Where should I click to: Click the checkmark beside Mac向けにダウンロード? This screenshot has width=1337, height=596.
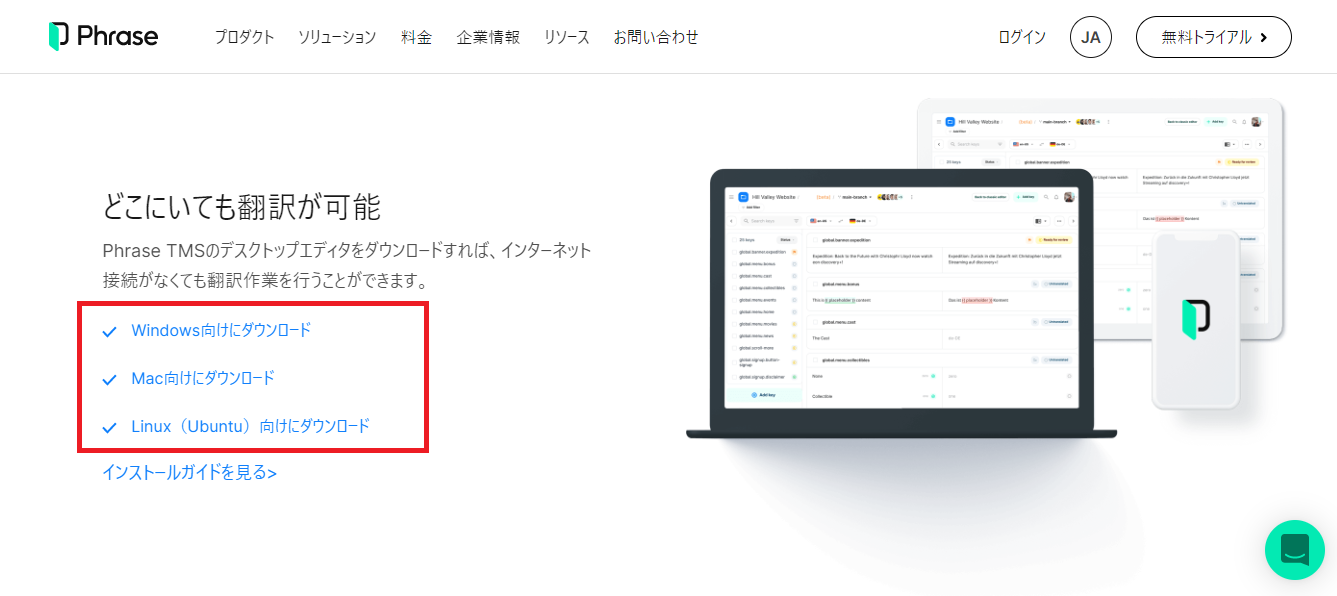[x=110, y=379]
